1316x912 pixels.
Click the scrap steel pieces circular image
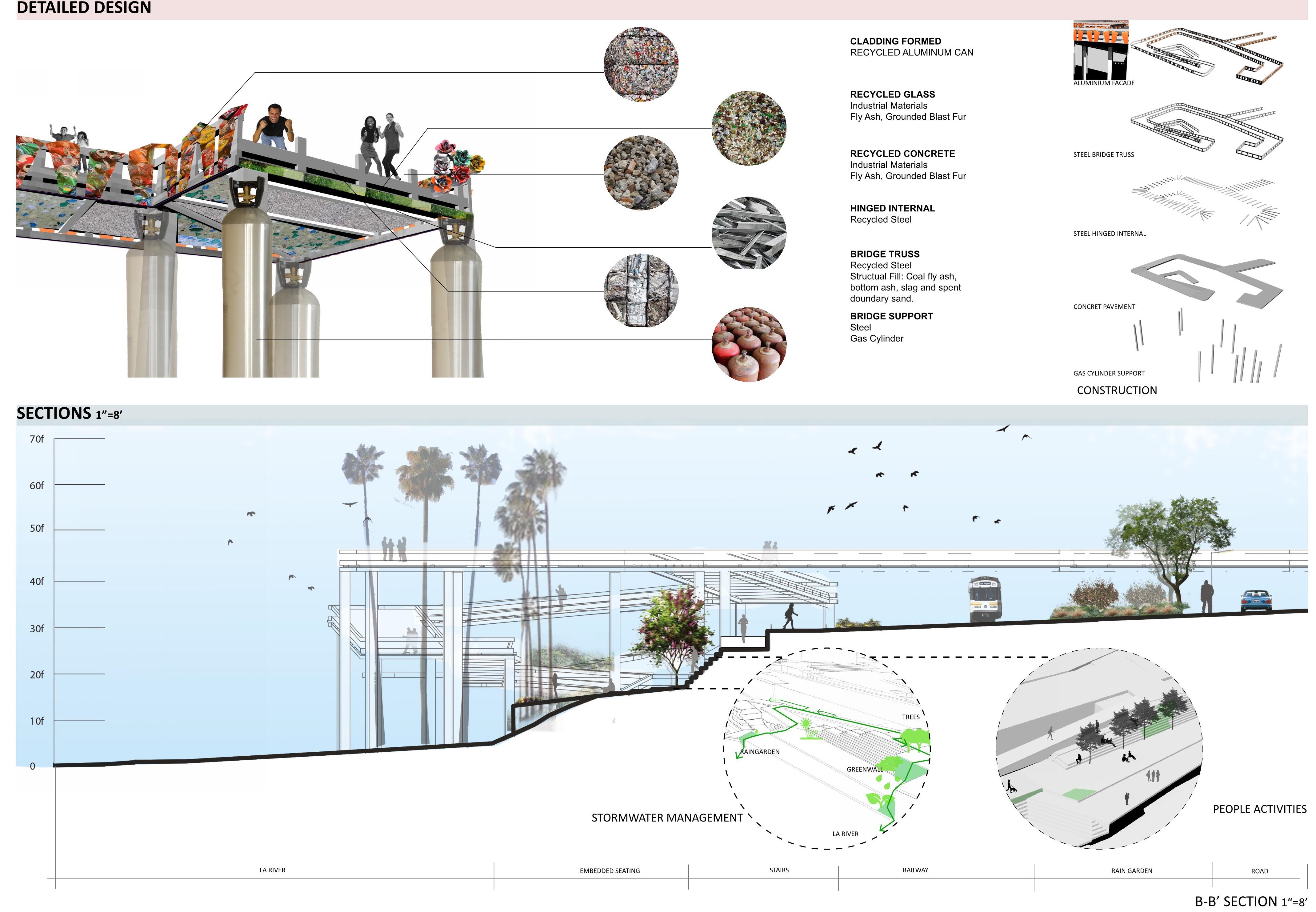(x=749, y=233)
